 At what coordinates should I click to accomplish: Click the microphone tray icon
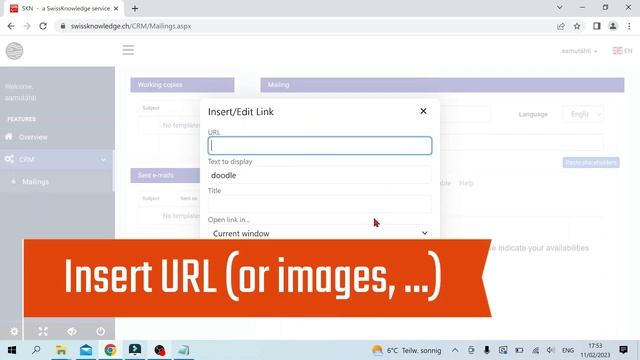pyautogui.click(x=487, y=350)
